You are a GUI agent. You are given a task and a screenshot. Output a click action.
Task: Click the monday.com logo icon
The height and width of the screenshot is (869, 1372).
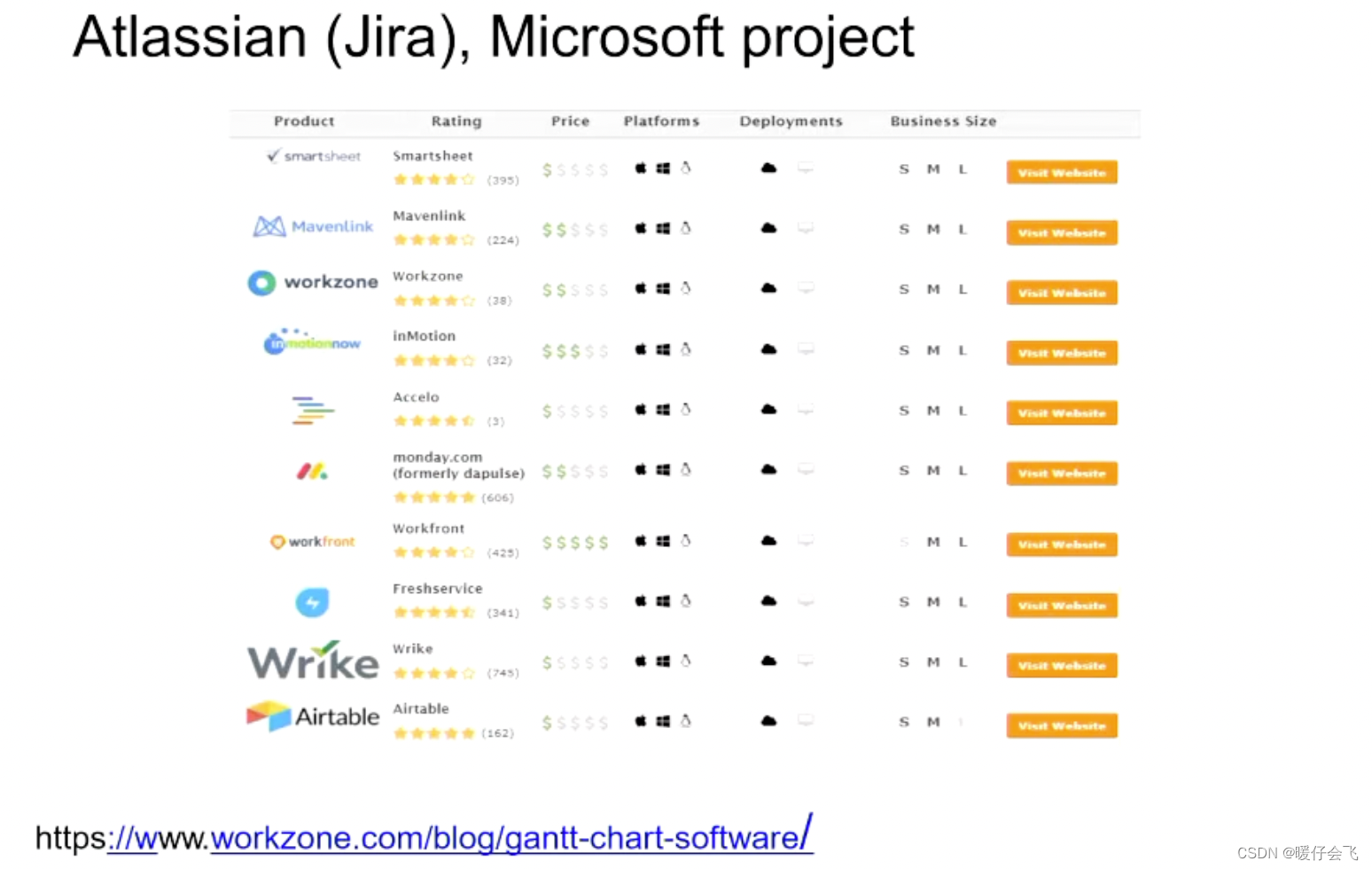coord(312,471)
